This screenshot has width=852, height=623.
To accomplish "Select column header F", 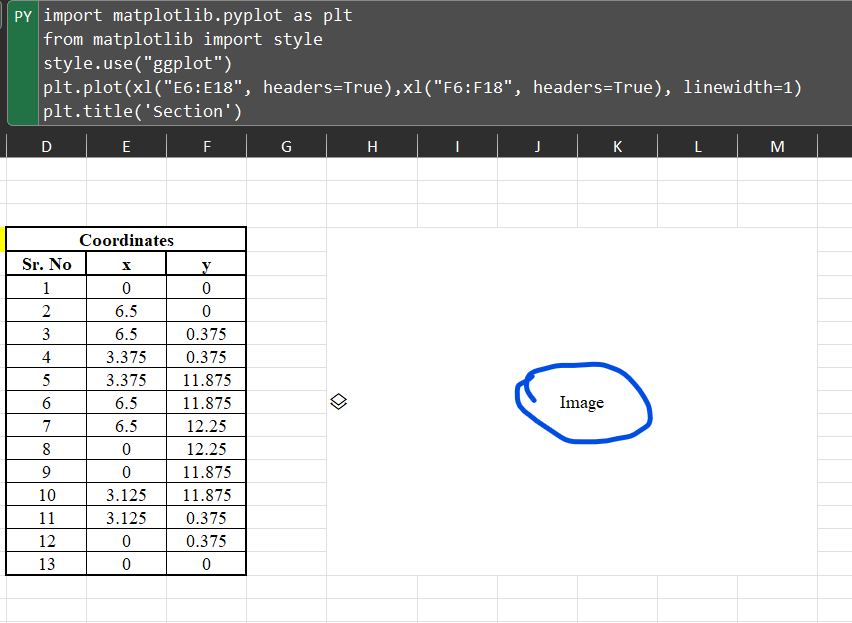I will point(206,145).
